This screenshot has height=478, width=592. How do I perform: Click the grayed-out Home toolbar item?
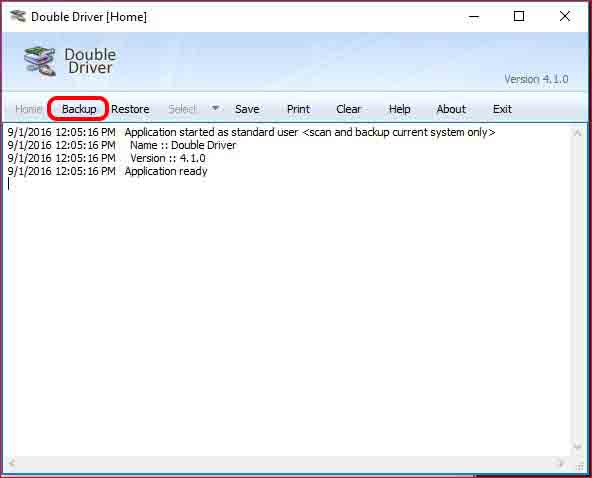28,109
